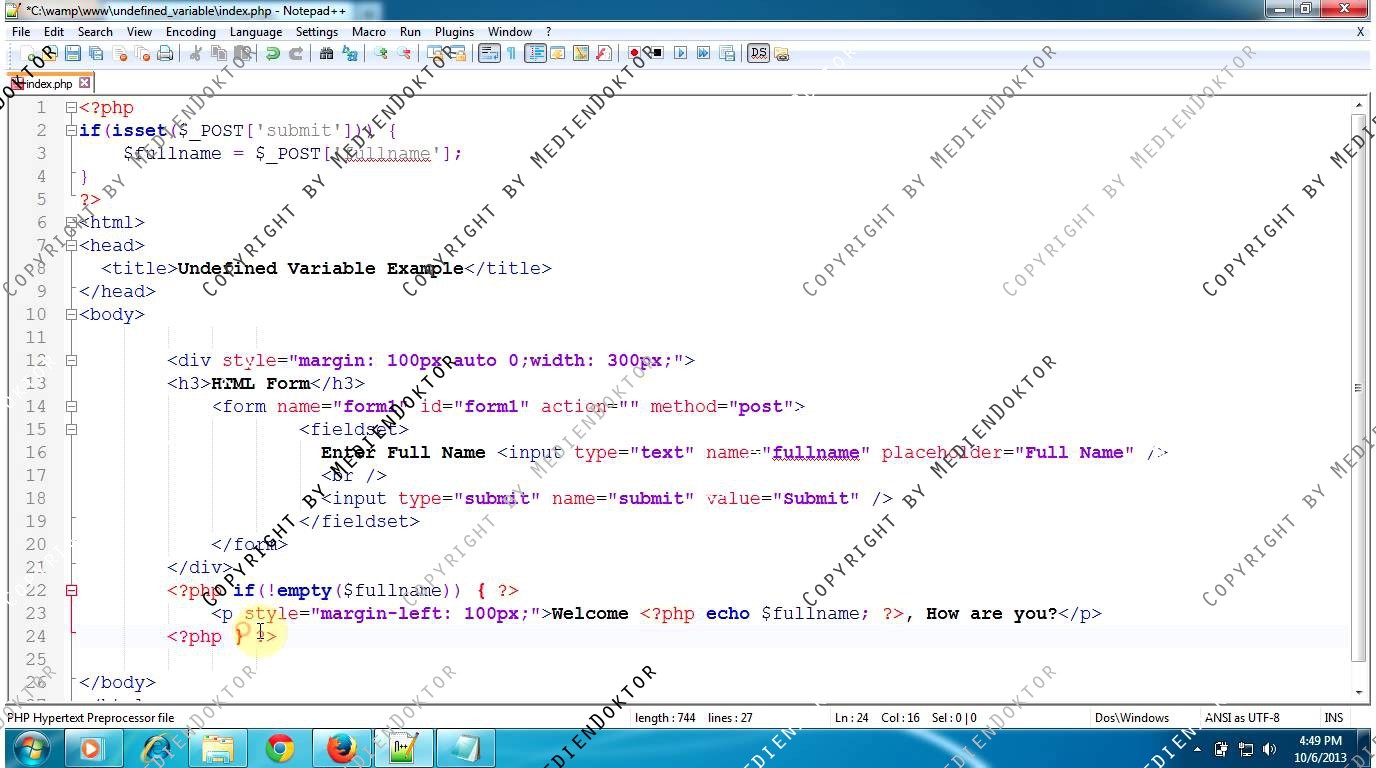
Task: Collapse the form fold marker on line 14
Action: coord(71,406)
